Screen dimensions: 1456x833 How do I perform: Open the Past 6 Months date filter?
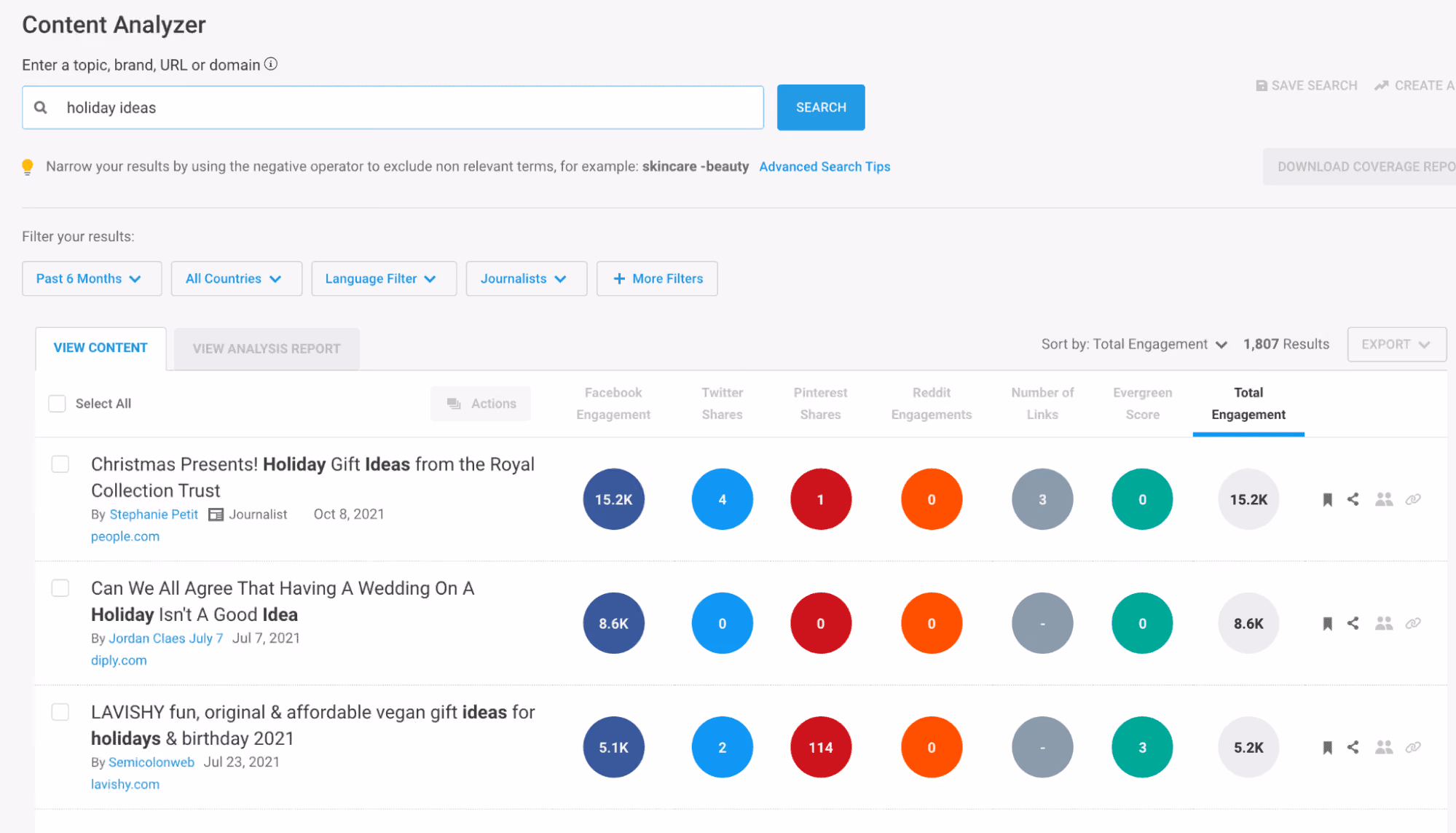click(x=92, y=278)
